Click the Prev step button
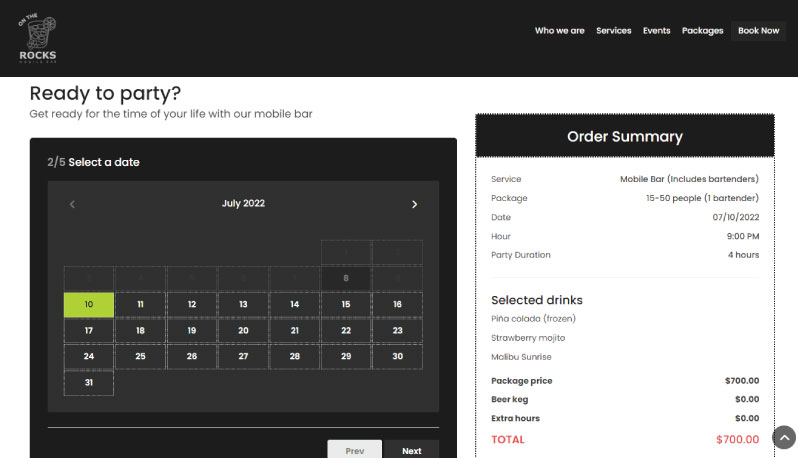The width and height of the screenshot is (798, 458). (x=354, y=450)
